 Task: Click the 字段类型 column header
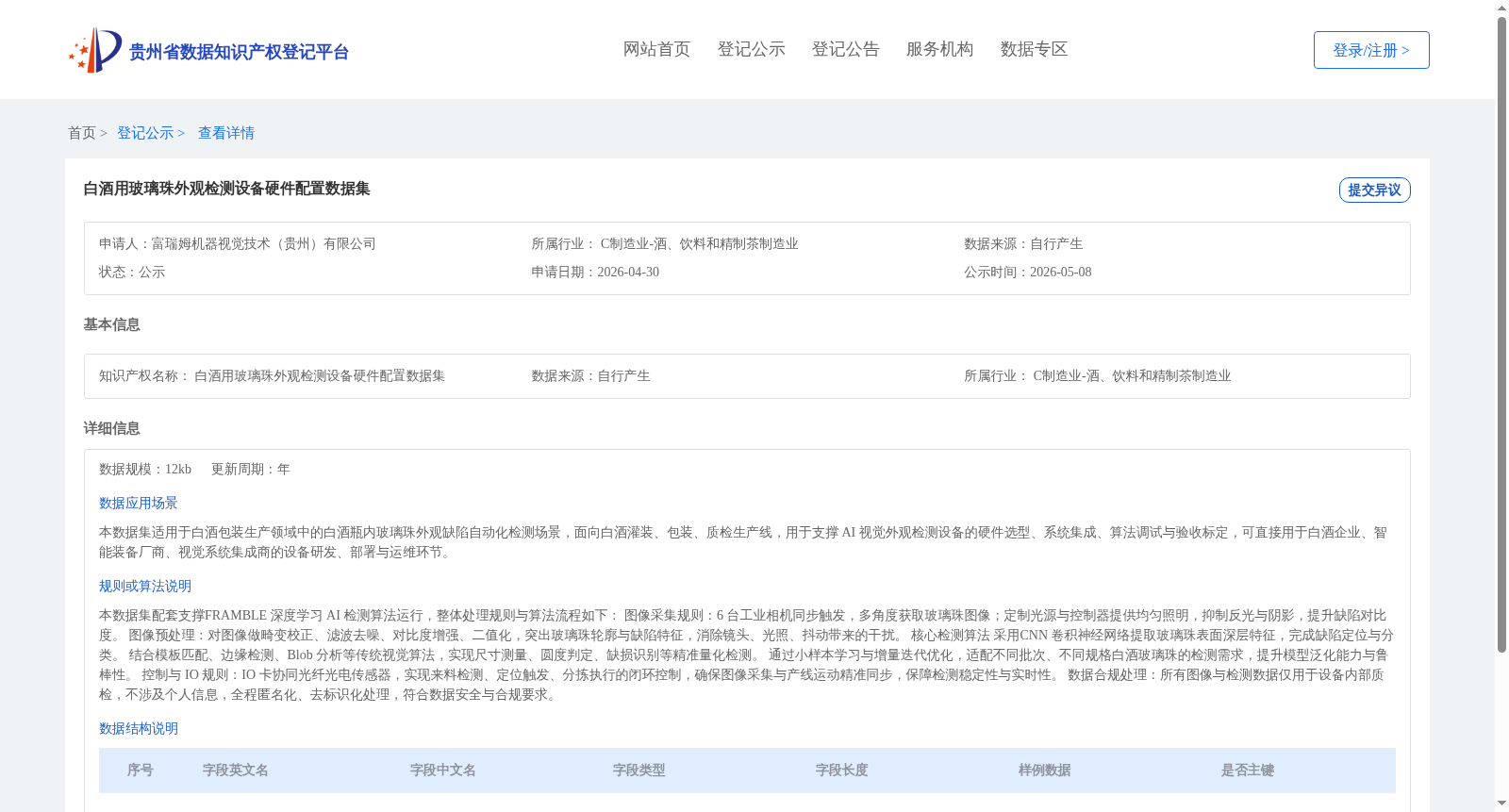(639, 770)
